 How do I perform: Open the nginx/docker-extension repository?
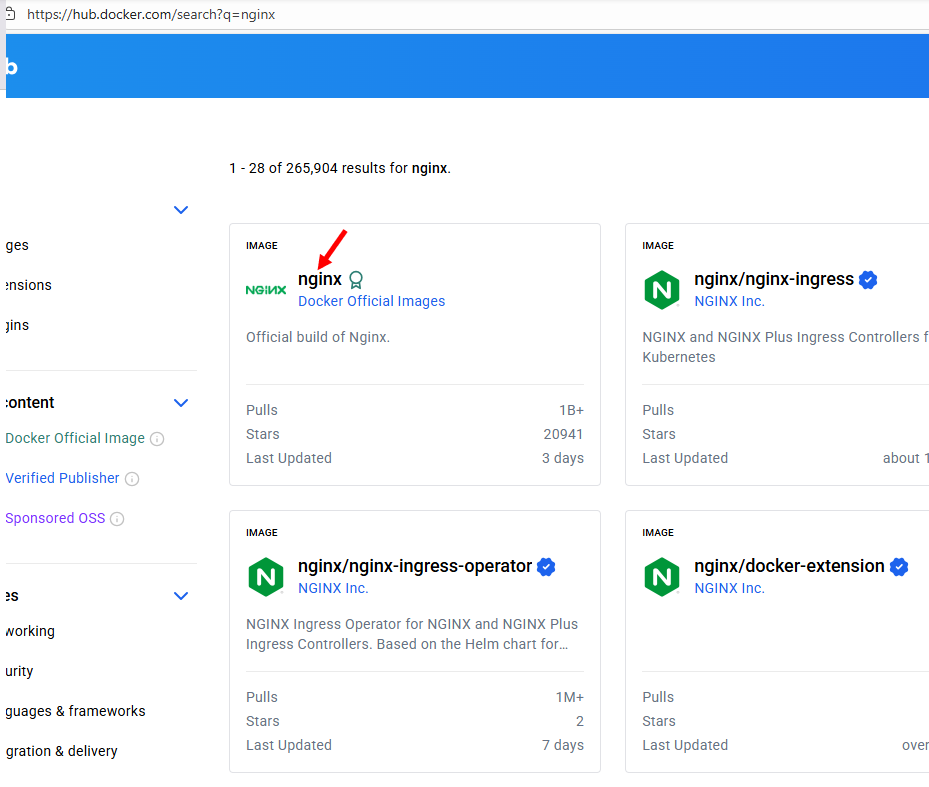tap(789, 566)
